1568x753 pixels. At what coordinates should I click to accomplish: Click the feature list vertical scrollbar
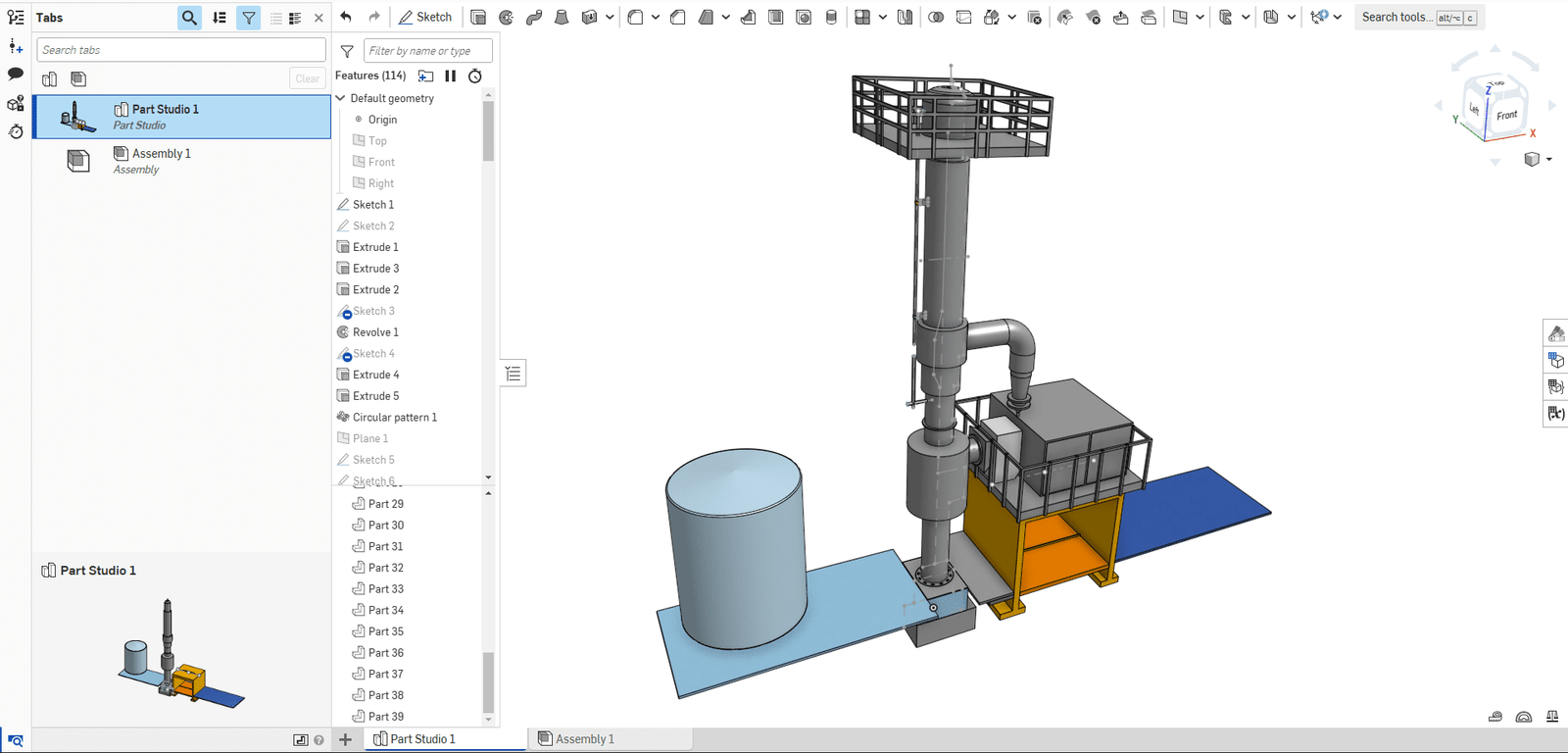(x=488, y=132)
